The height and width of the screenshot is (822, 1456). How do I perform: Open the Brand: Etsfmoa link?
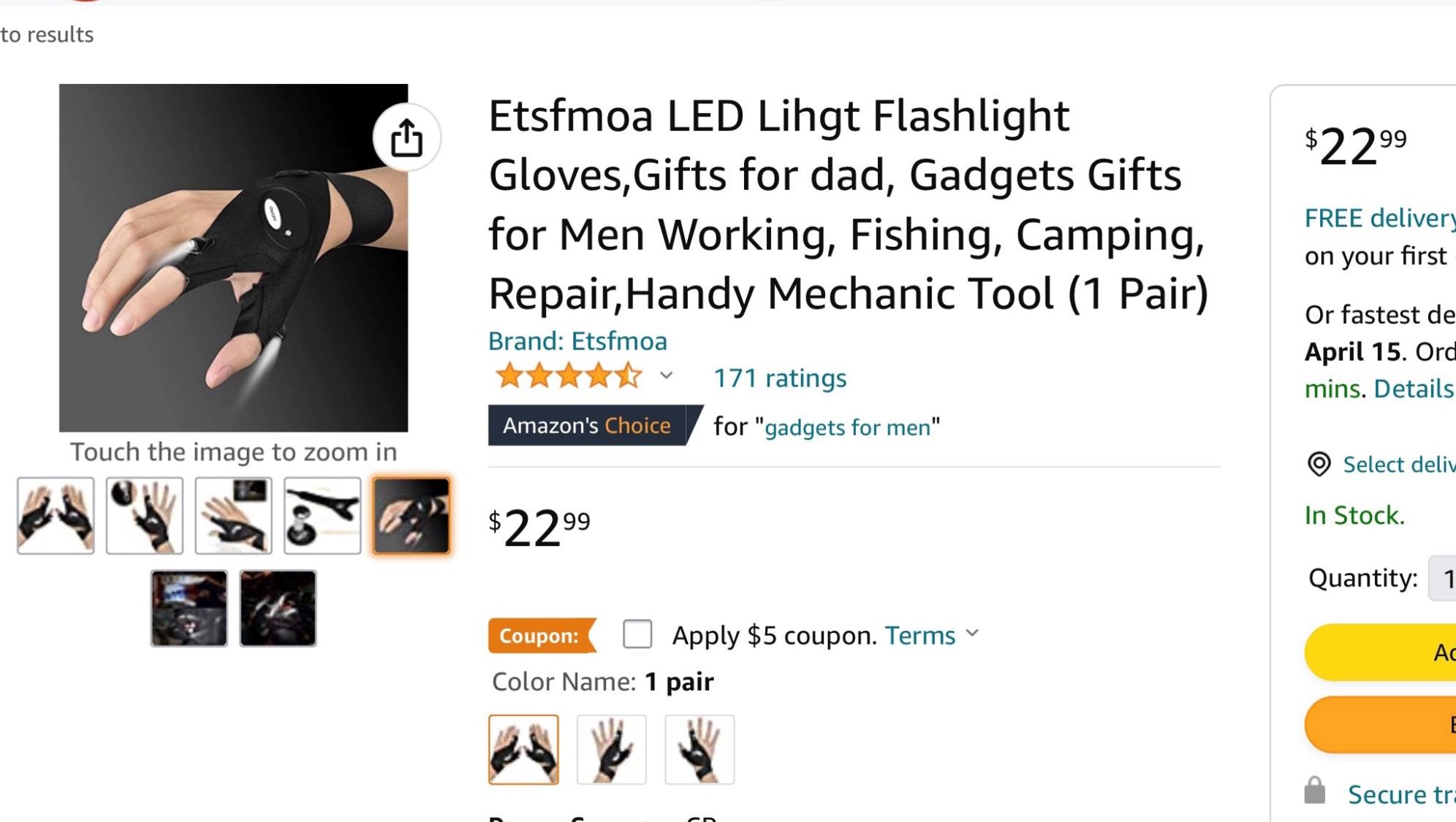[577, 341]
